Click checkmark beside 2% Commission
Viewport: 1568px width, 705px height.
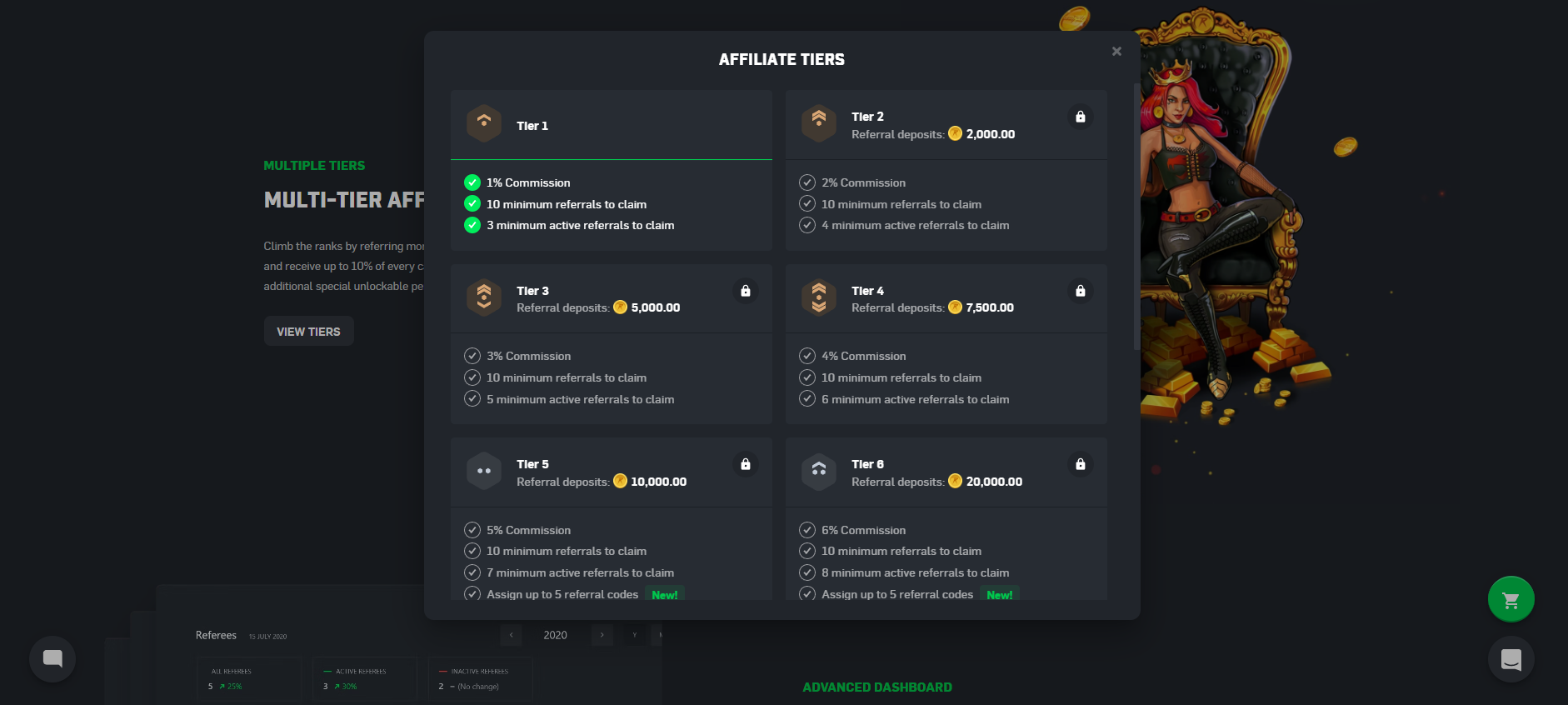[806, 182]
